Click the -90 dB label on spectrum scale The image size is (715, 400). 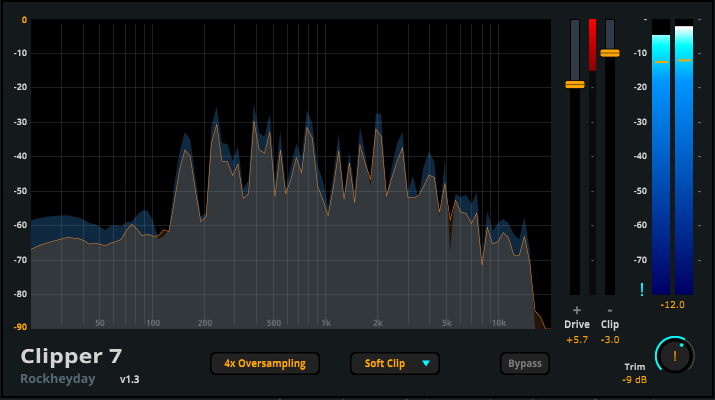pyautogui.click(x=20, y=327)
